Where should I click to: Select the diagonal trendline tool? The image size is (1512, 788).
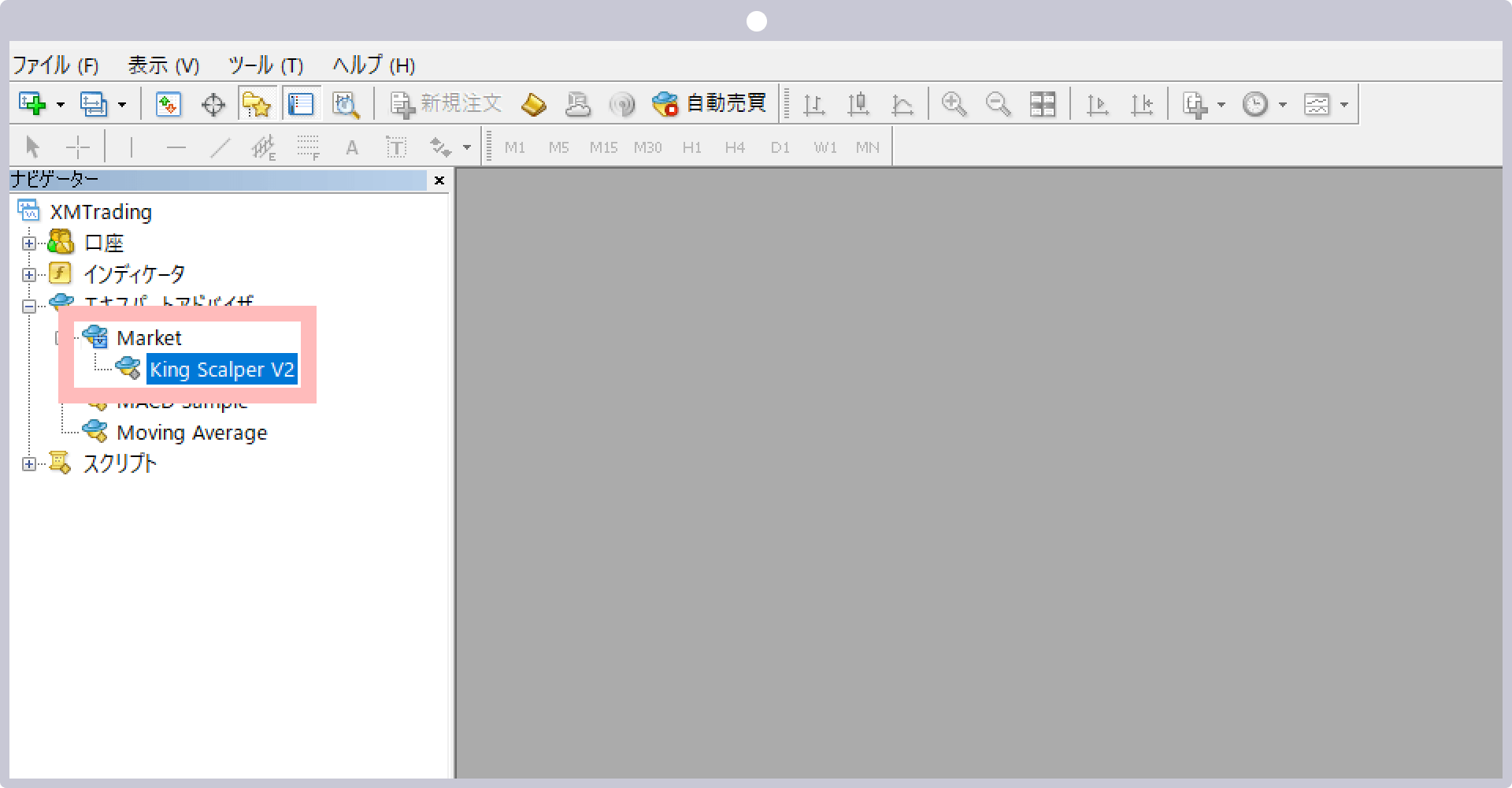[220, 147]
